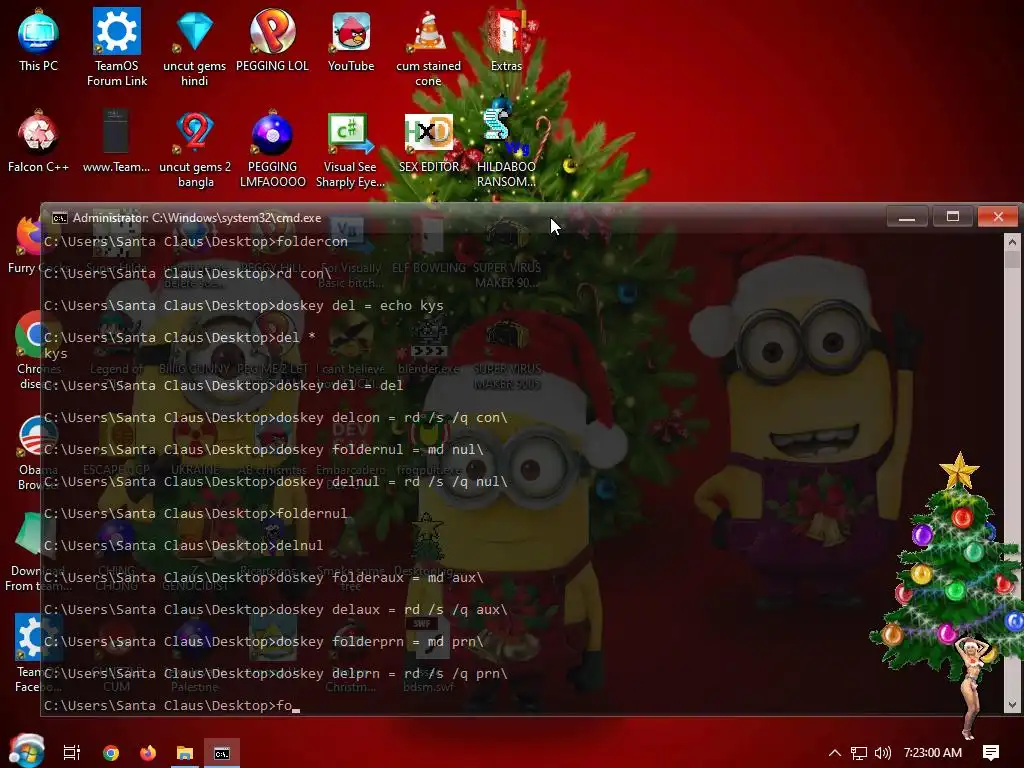The image size is (1024, 768).
Task: Open Task View from the taskbar
Action: tap(71, 753)
